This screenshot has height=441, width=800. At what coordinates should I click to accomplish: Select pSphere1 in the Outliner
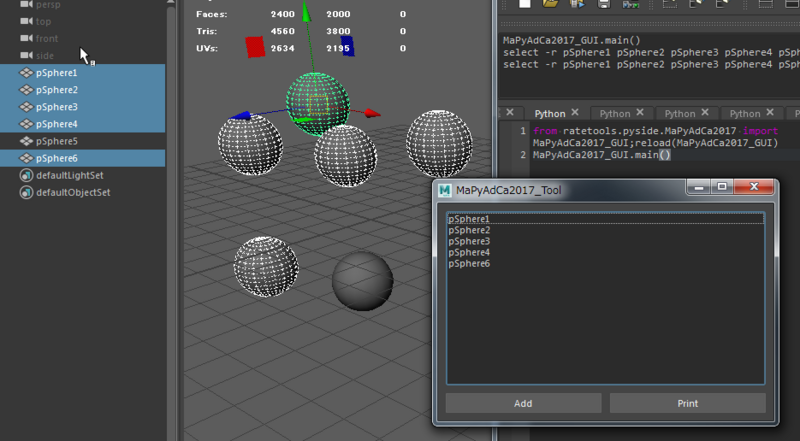tap(83, 72)
